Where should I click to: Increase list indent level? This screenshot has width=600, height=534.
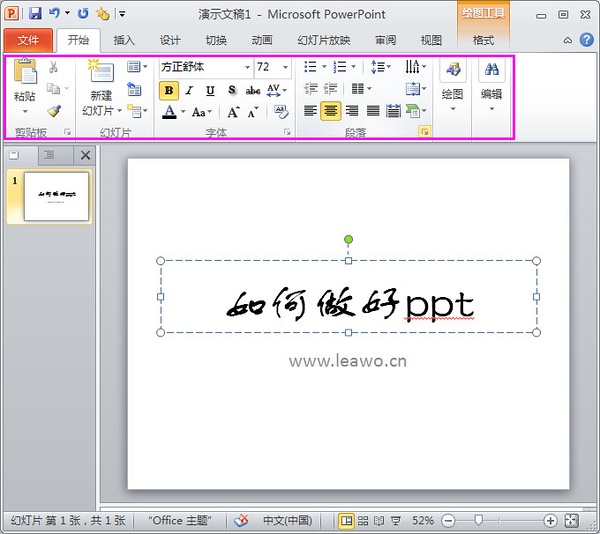330,89
